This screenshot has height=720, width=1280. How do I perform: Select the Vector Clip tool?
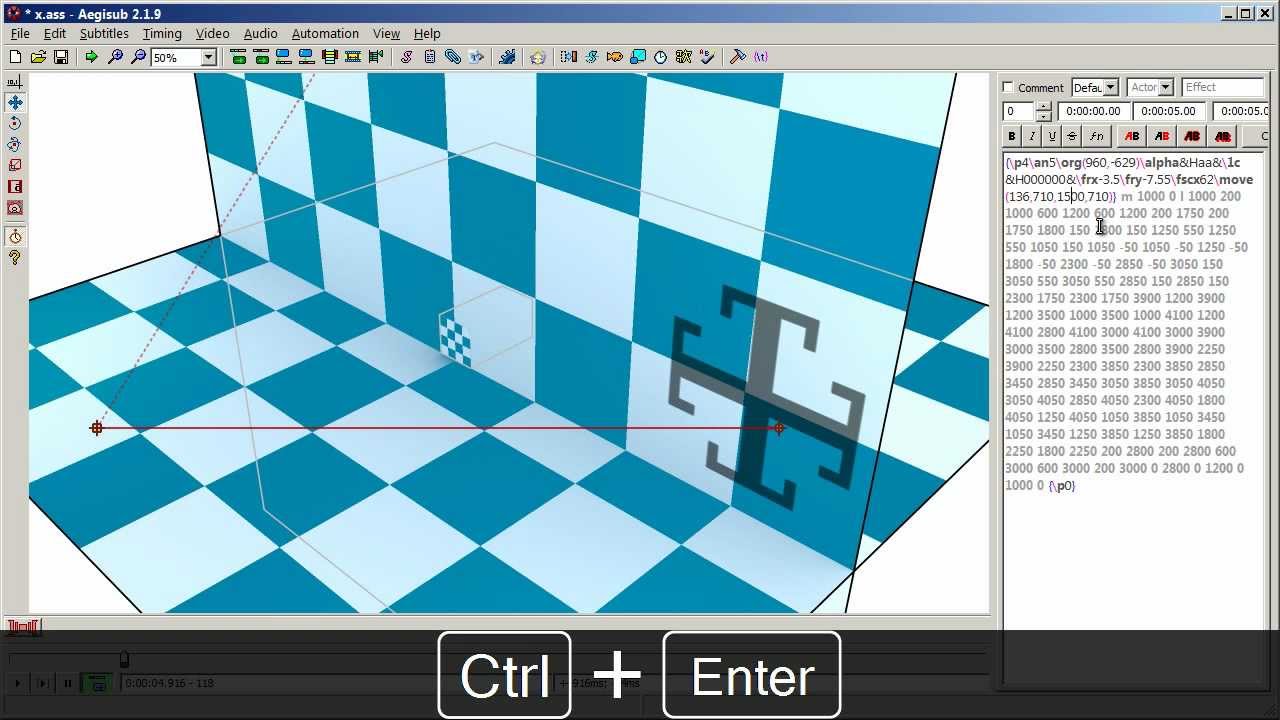click(x=15, y=207)
